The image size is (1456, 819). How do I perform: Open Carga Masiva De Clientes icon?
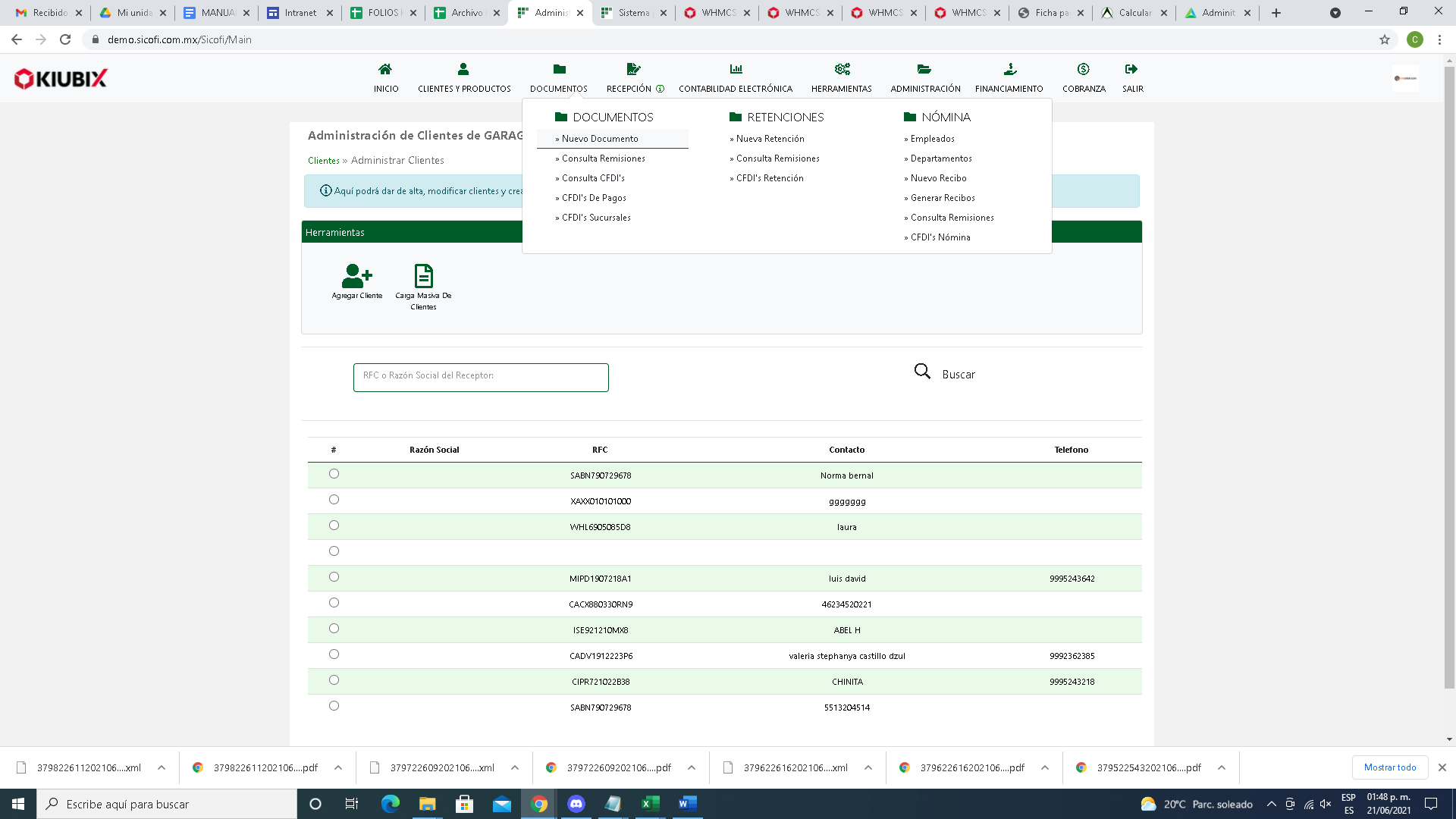click(423, 276)
